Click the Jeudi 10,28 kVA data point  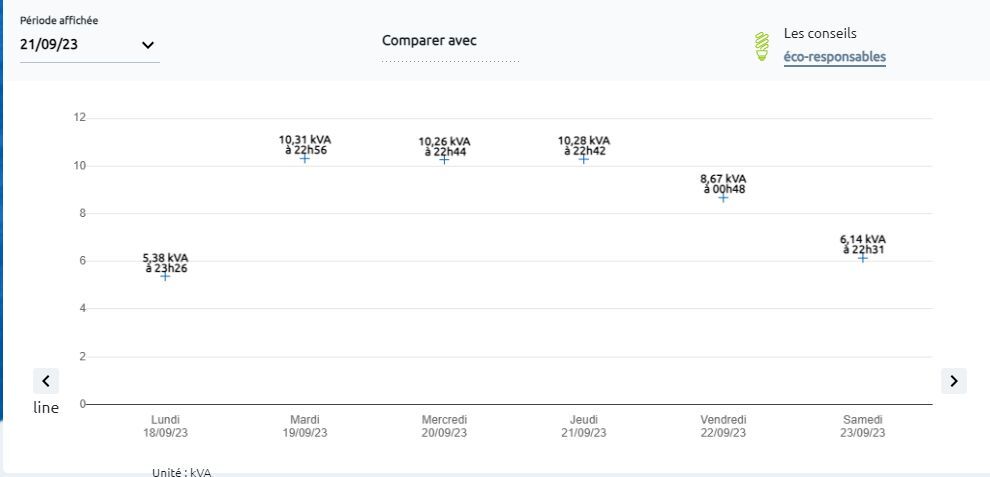click(x=584, y=159)
